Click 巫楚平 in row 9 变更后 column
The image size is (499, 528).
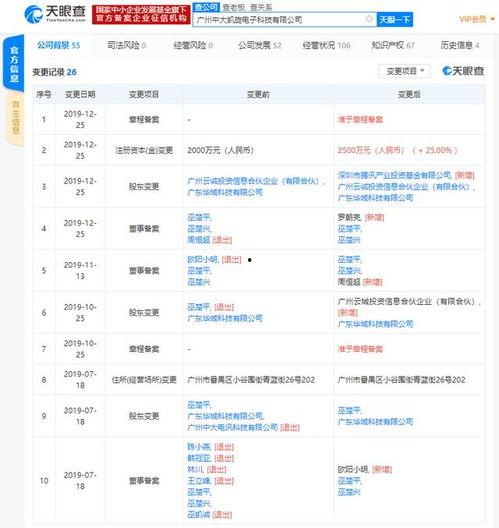pos(350,410)
